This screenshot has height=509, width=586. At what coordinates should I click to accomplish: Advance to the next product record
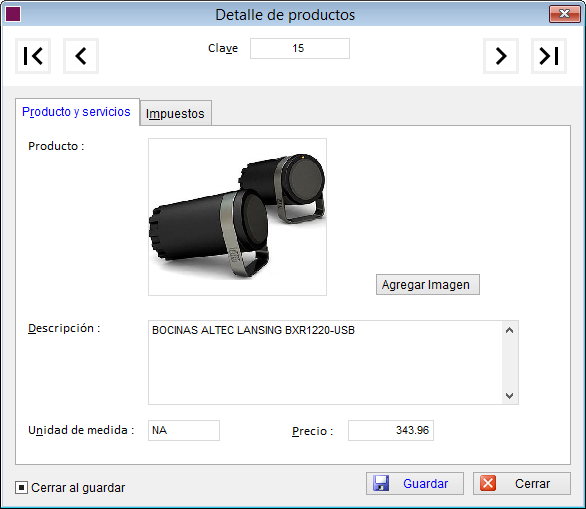[501, 56]
